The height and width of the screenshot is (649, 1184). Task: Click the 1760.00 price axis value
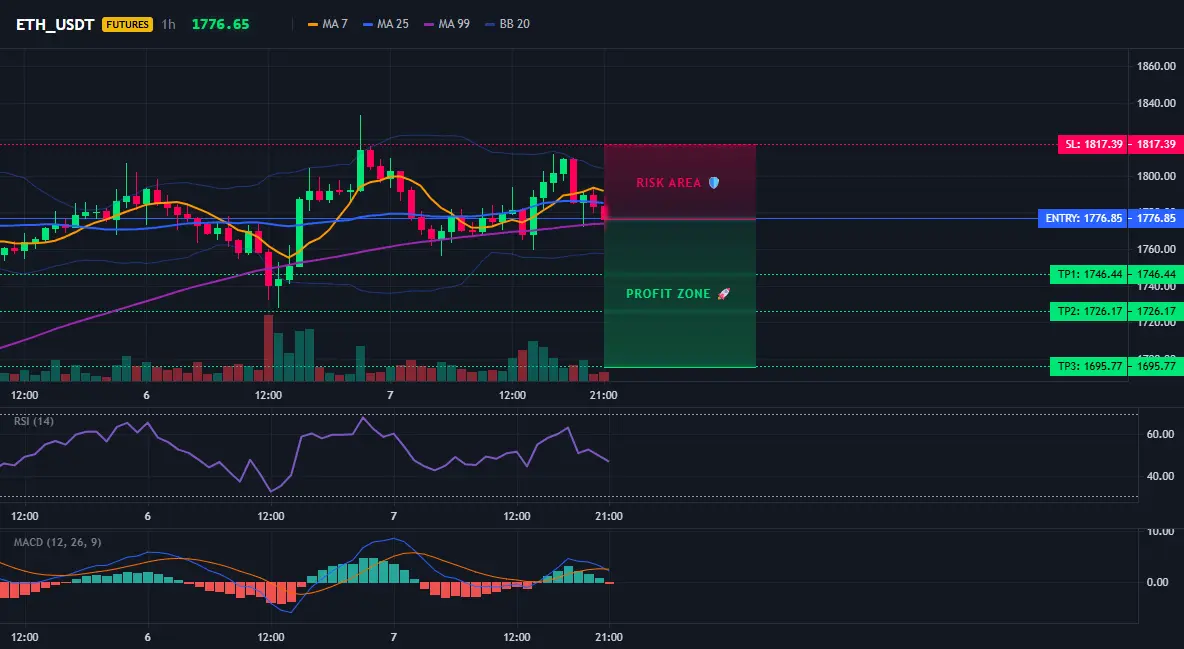pos(1156,249)
